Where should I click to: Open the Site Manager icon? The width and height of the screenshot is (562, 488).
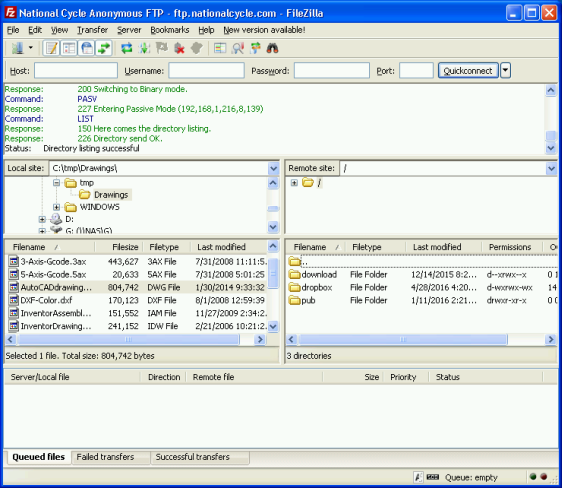pos(17,48)
